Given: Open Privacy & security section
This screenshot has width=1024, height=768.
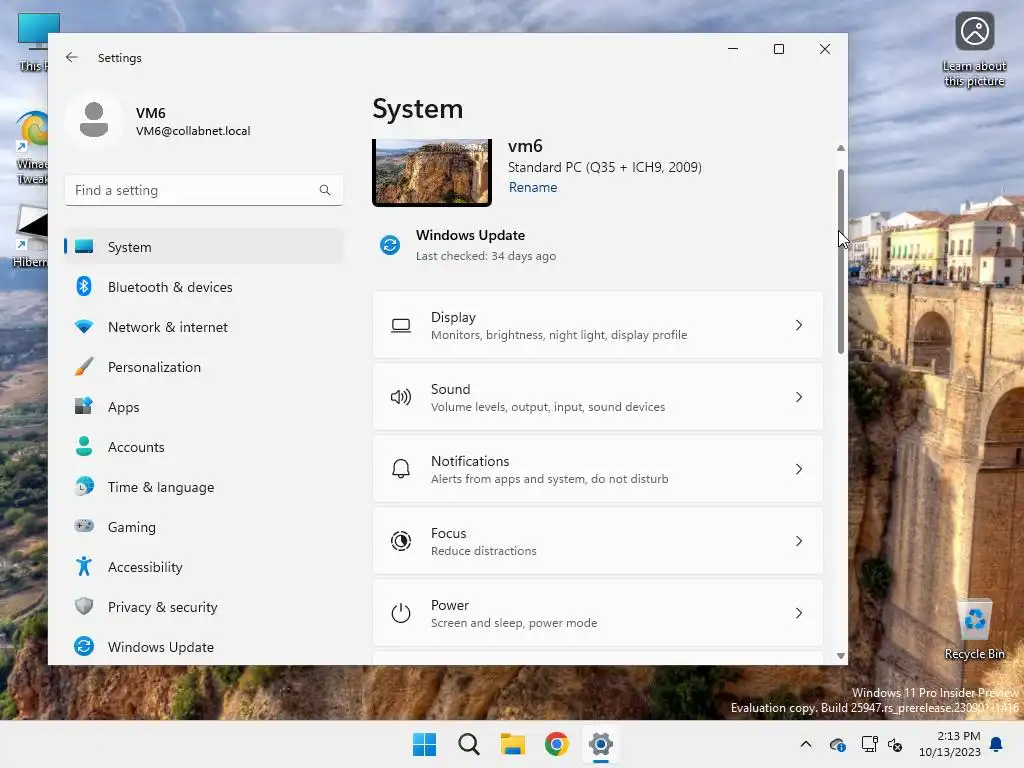Looking at the screenshot, I should (x=204, y=607).
